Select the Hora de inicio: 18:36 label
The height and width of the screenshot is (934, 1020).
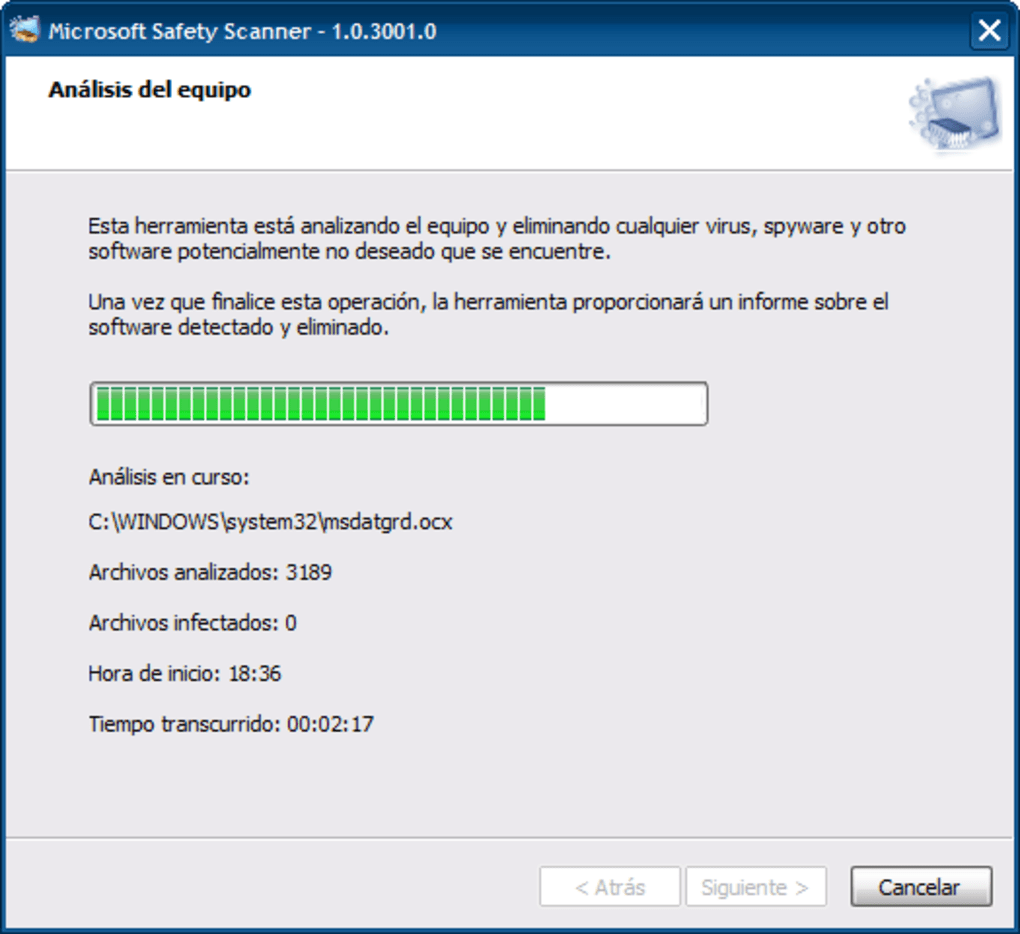click(x=185, y=673)
